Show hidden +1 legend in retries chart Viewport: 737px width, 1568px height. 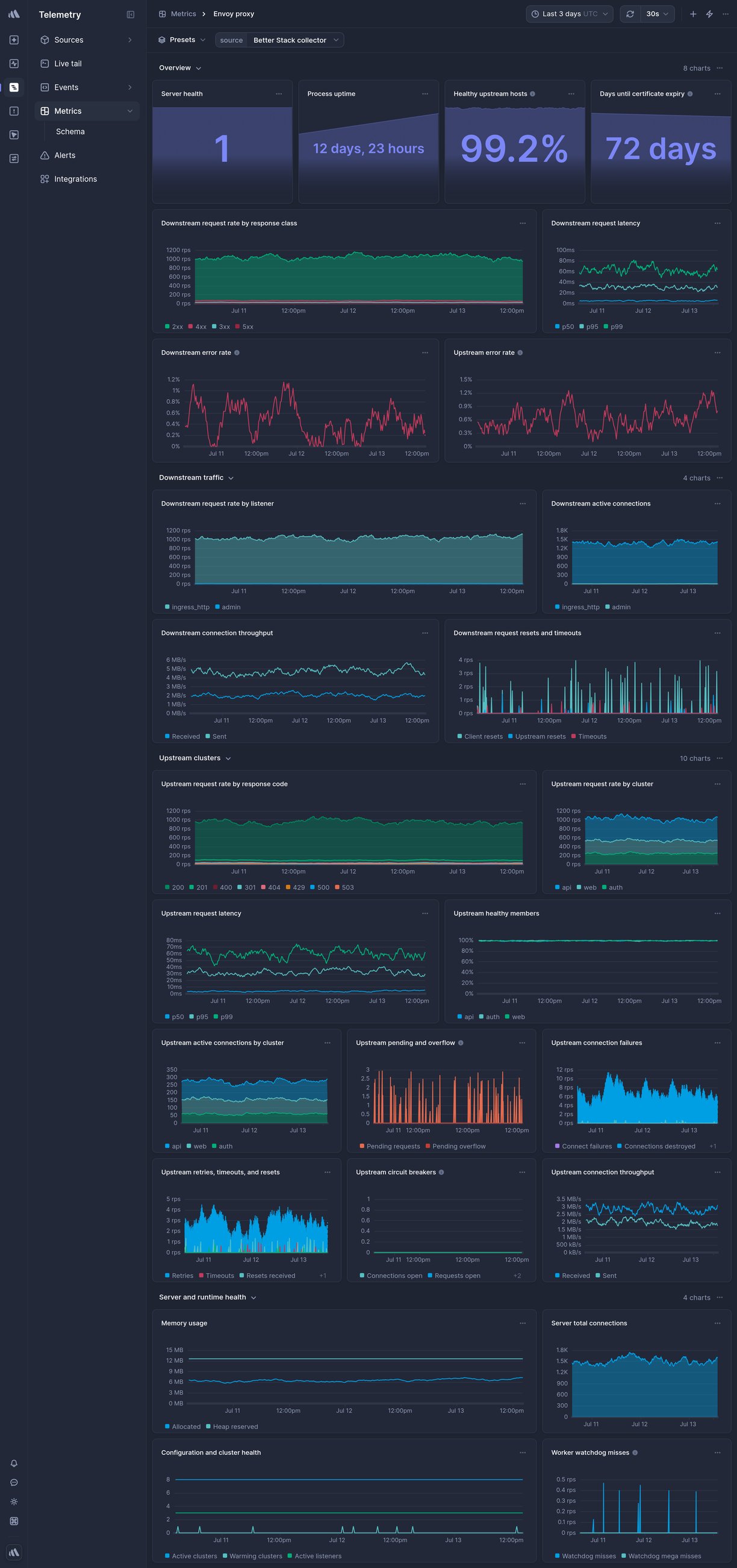coord(323,1276)
